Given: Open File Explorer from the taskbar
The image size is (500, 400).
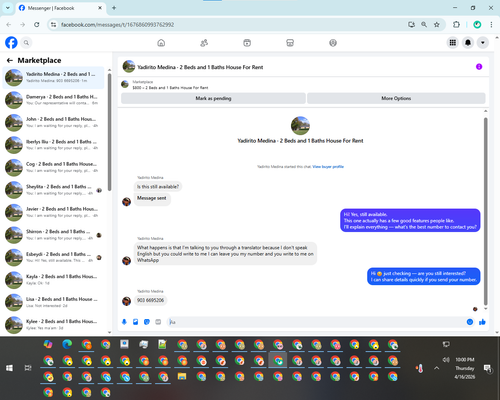Looking at the screenshot, I should click(x=182, y=376).
